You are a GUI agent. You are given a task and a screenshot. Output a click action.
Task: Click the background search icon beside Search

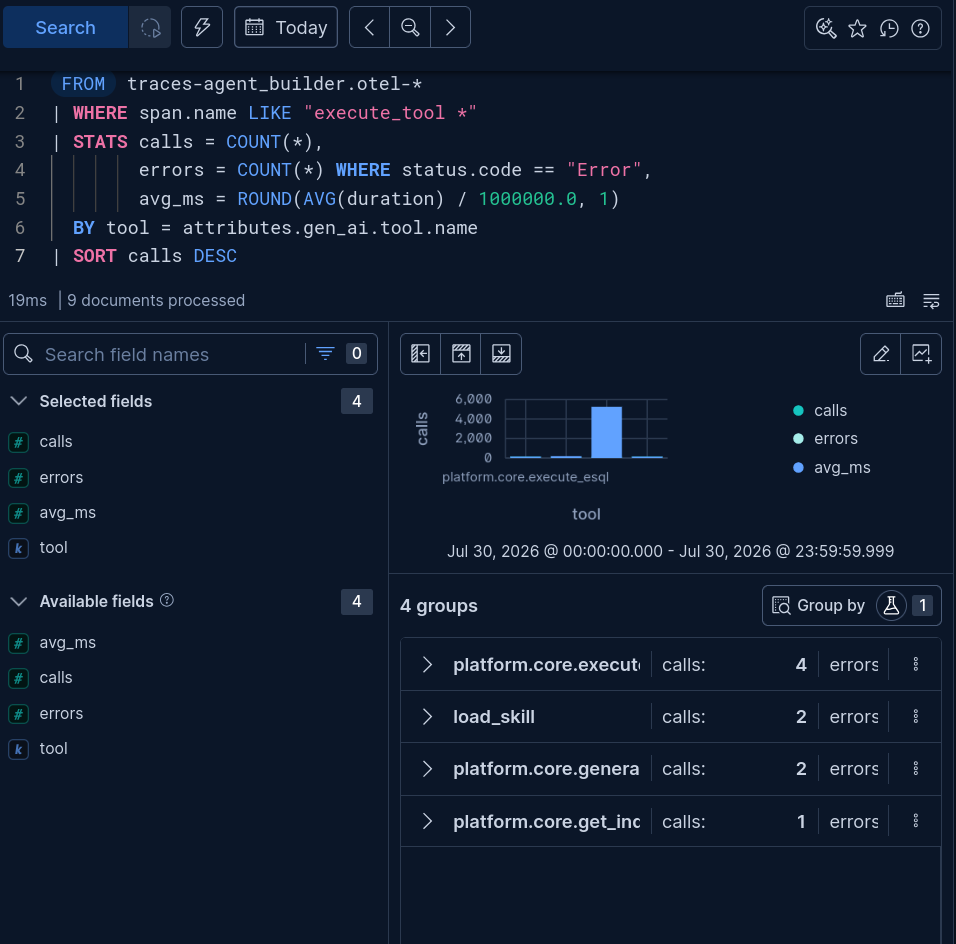click(x=150, y=27)
